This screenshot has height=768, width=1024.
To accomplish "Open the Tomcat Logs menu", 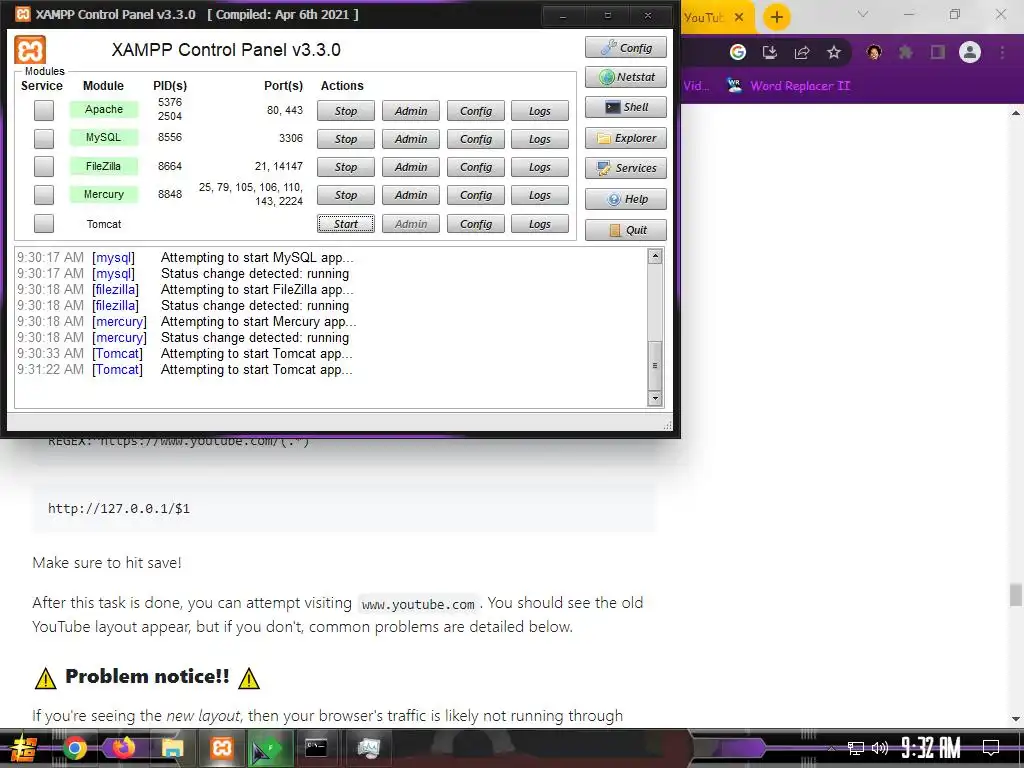I will 539,224.
